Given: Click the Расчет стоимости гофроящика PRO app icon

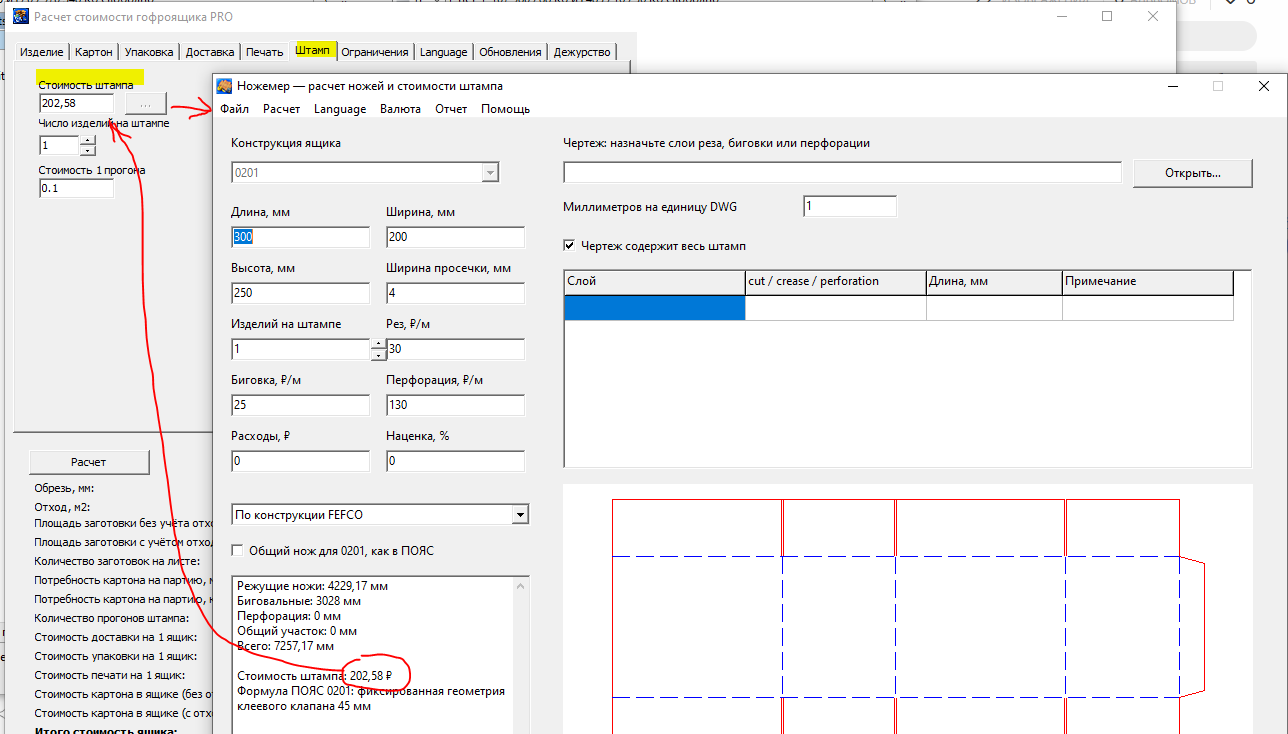Looking at the screenshot, I should [x=19, y=17].
